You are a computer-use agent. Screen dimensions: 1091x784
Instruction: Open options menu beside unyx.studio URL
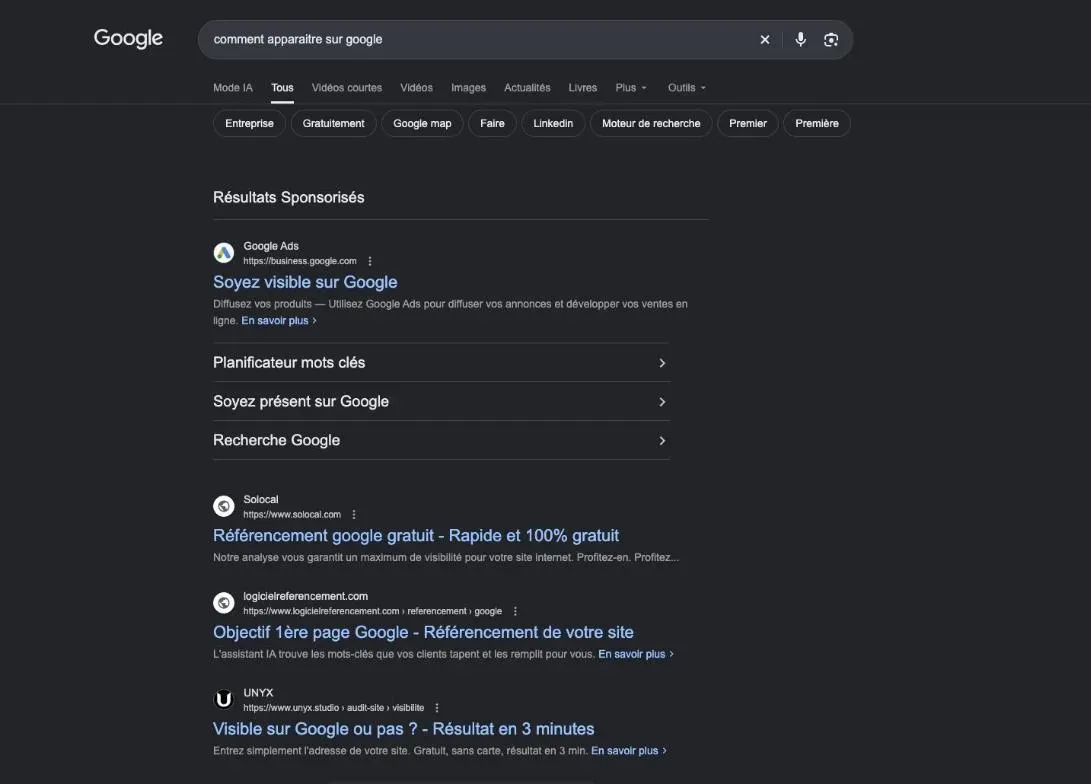coord(437,707)
